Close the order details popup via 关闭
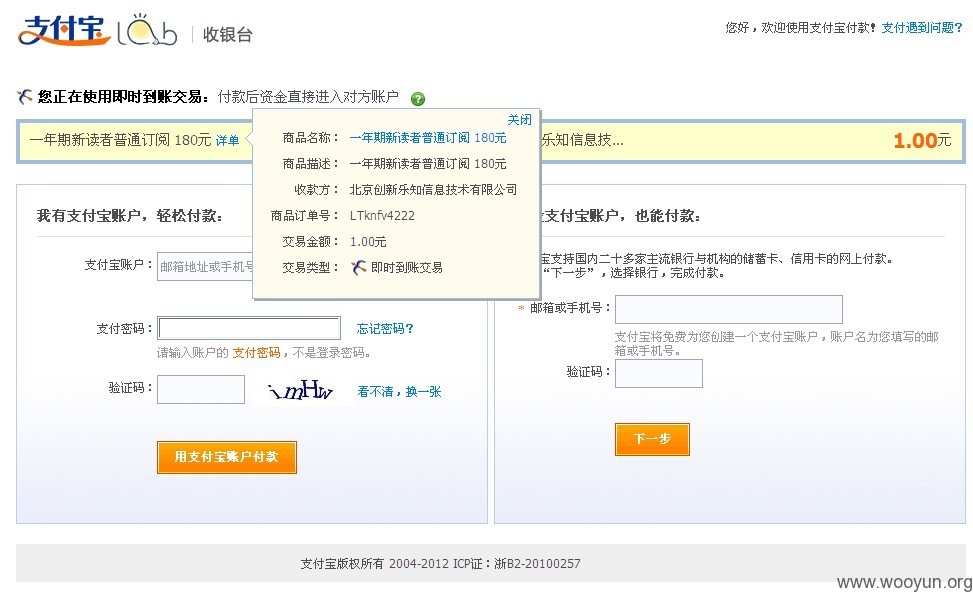This screenshot has height=592, width=973. tap(519, 120)
